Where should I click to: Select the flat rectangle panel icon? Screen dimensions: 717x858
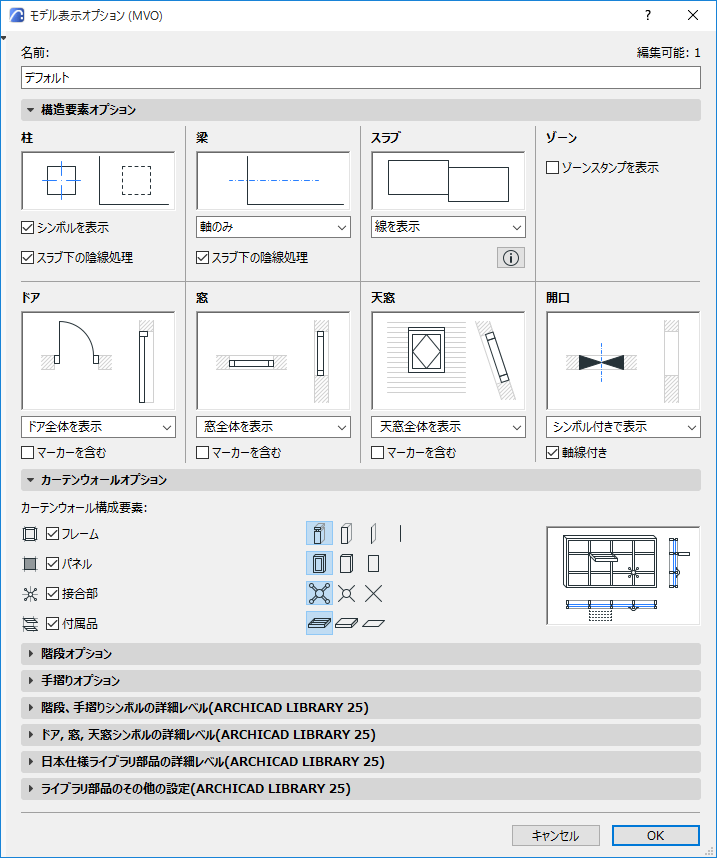click(373, 564)
